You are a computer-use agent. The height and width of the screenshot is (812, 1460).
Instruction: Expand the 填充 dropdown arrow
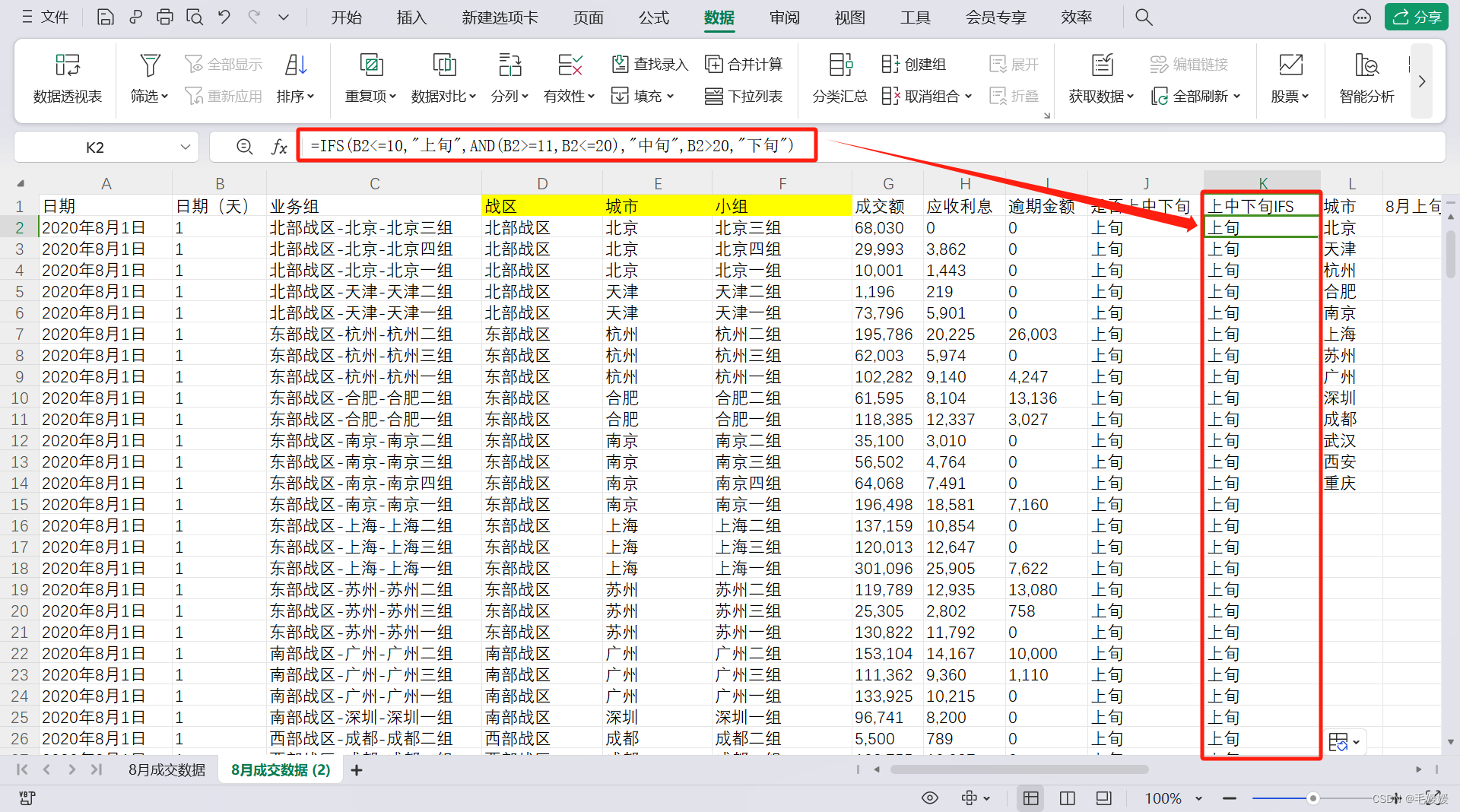click(670, 97)
